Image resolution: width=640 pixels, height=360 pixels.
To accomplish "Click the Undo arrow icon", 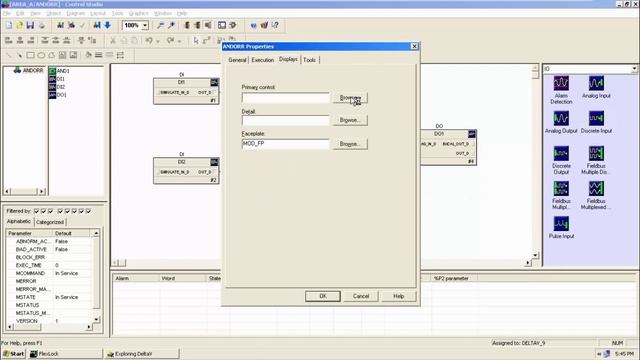I will point(149,40).
